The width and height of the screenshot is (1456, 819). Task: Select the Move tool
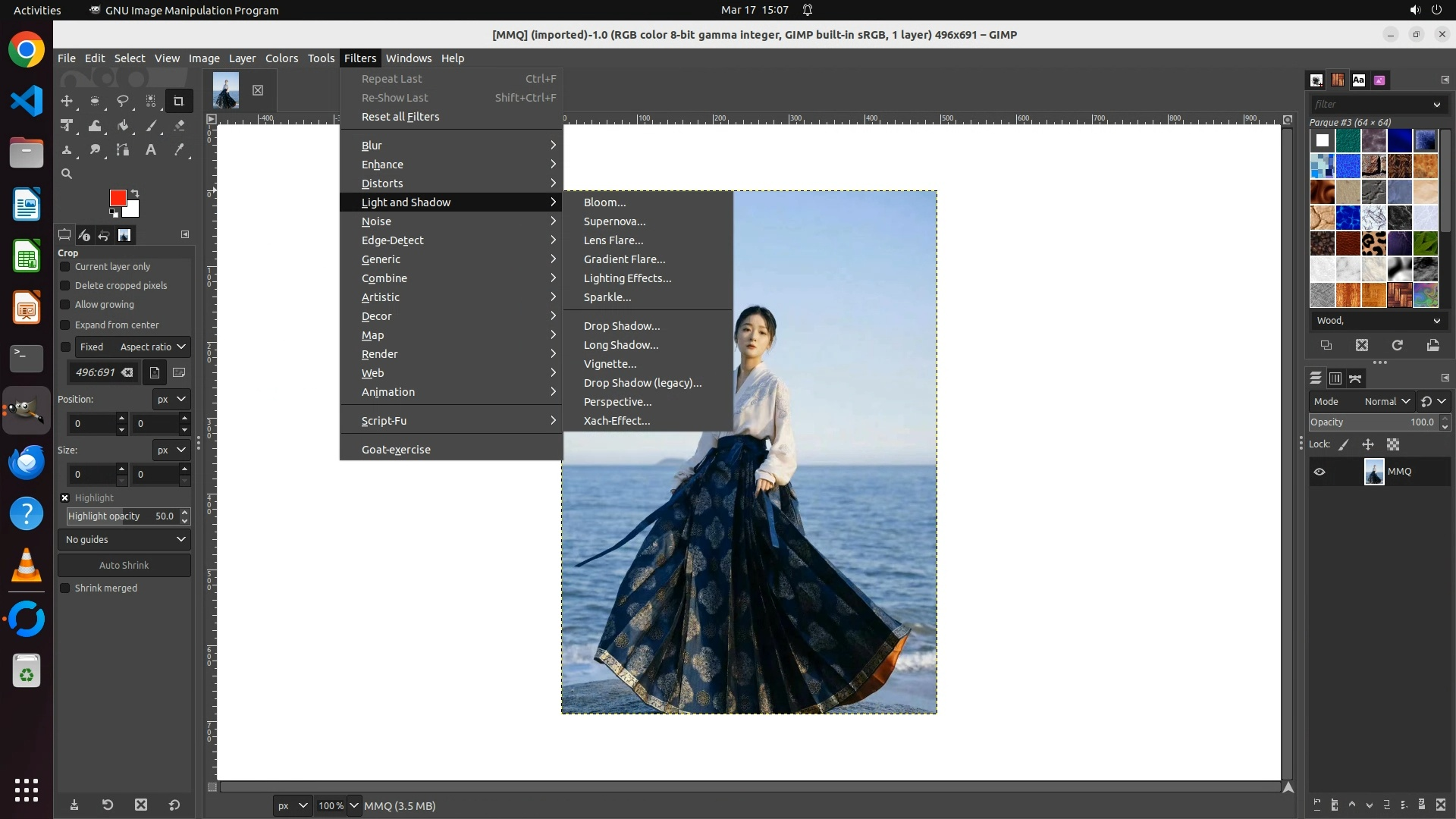coord(67,101)
